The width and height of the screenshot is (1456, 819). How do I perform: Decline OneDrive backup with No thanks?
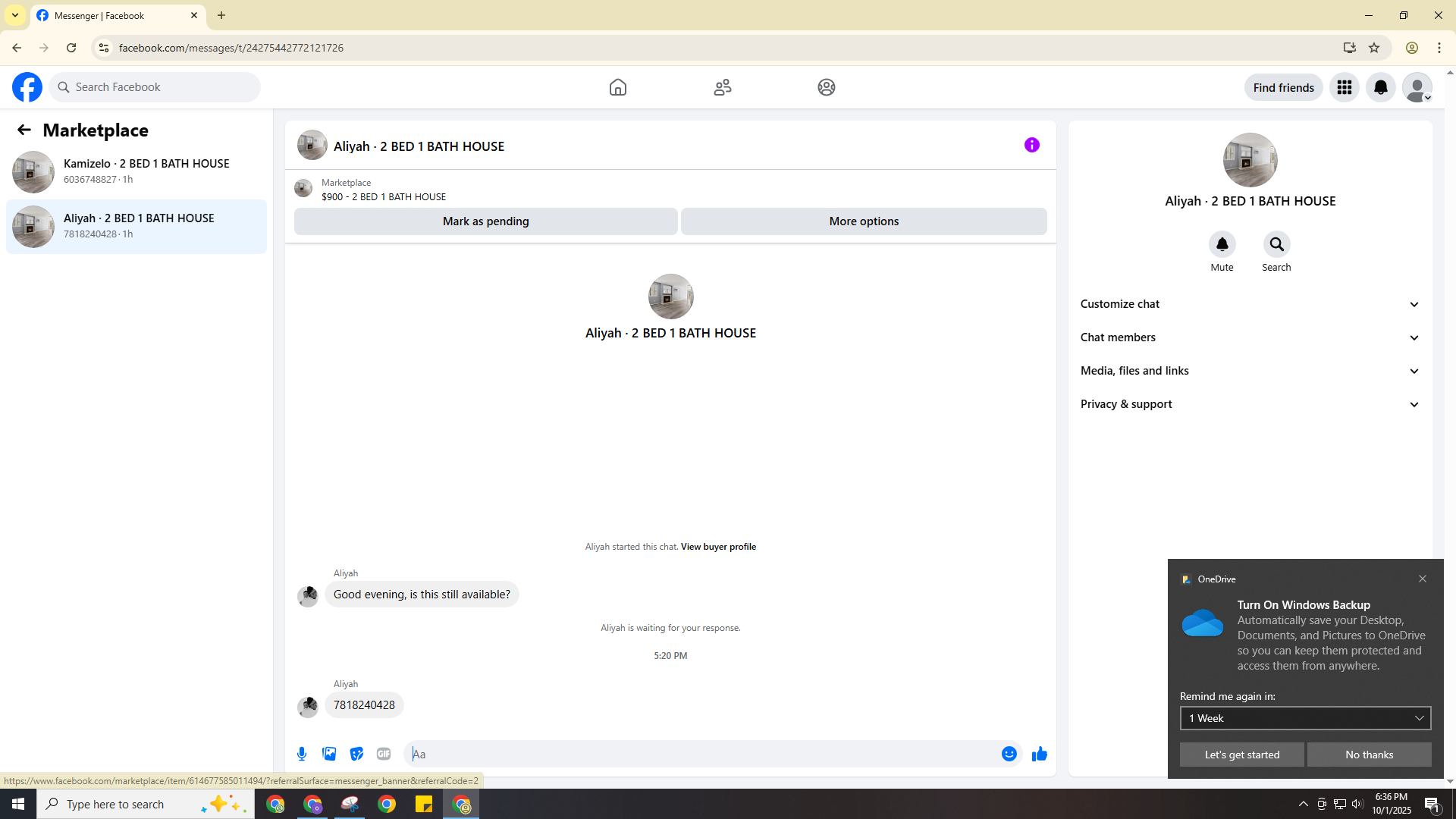pyautogui.click(x=1370, y=755)
